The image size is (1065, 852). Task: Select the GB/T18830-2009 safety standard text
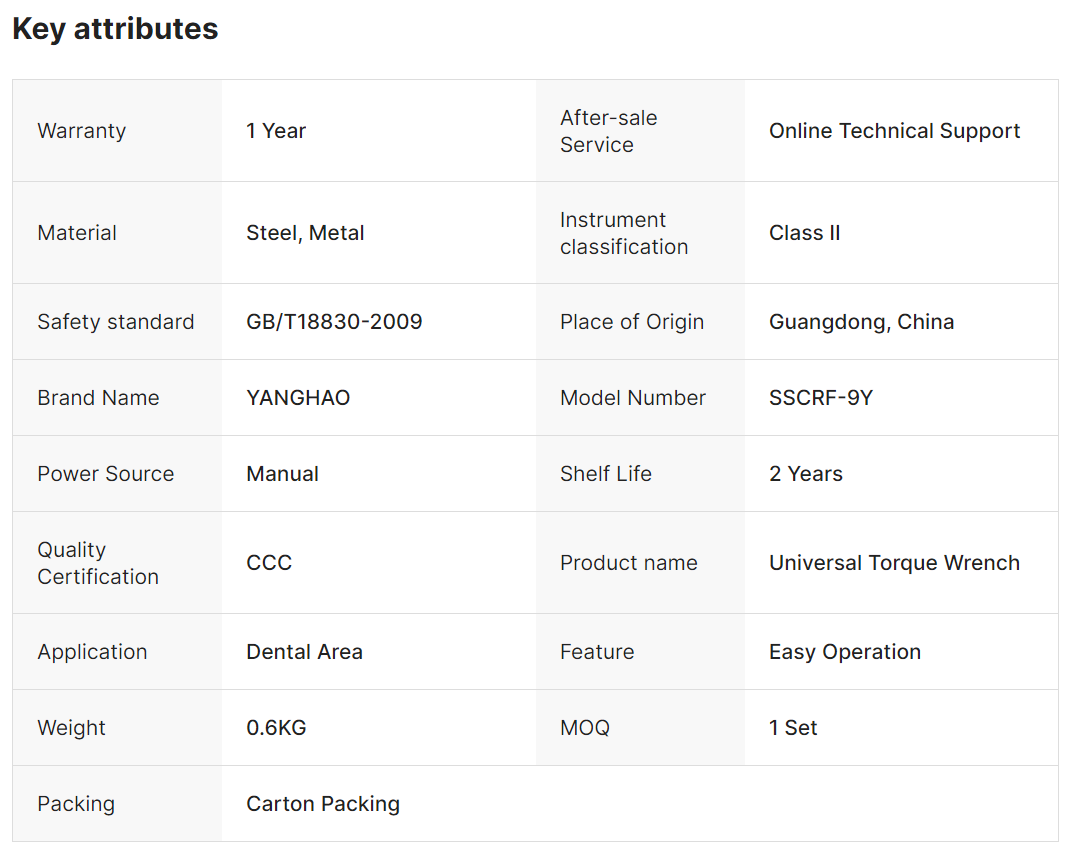334,322
